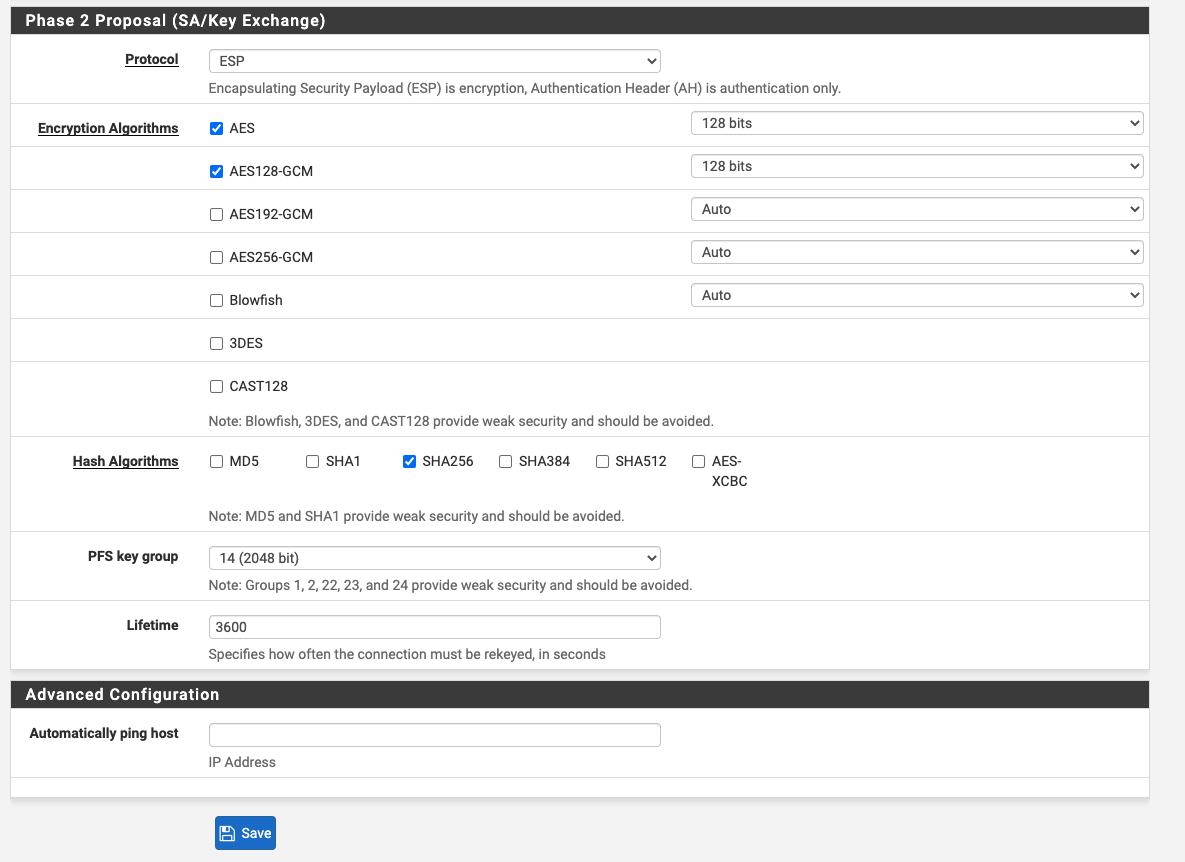Check the AES-XCBC hash option
Screen dimensions: 1185x862
click(x=698, y=462)
